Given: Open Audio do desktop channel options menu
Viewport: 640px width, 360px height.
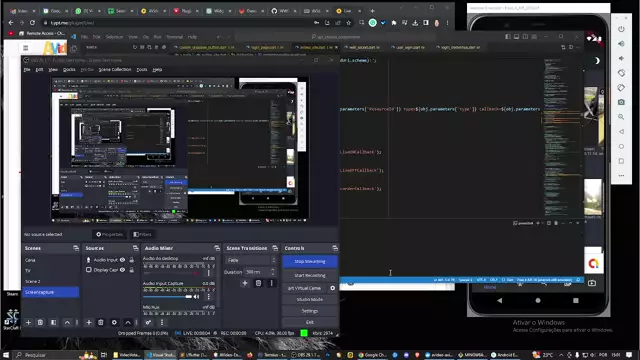Looking at the screenshot, I should pos(209,273).
